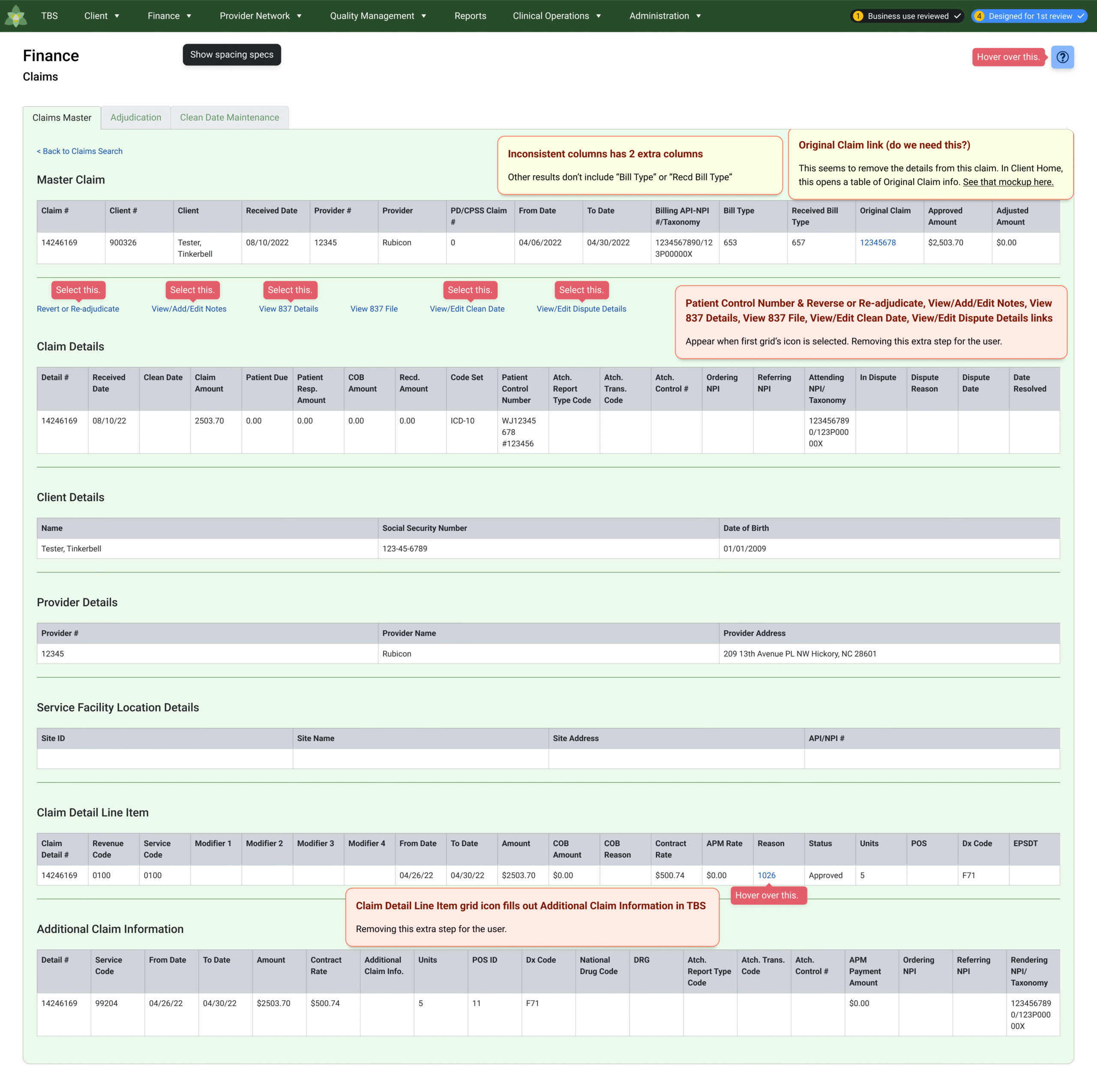Click the View 837 File link
This screenshot has height=1092, width=1097.
click(x=374, y=309)
